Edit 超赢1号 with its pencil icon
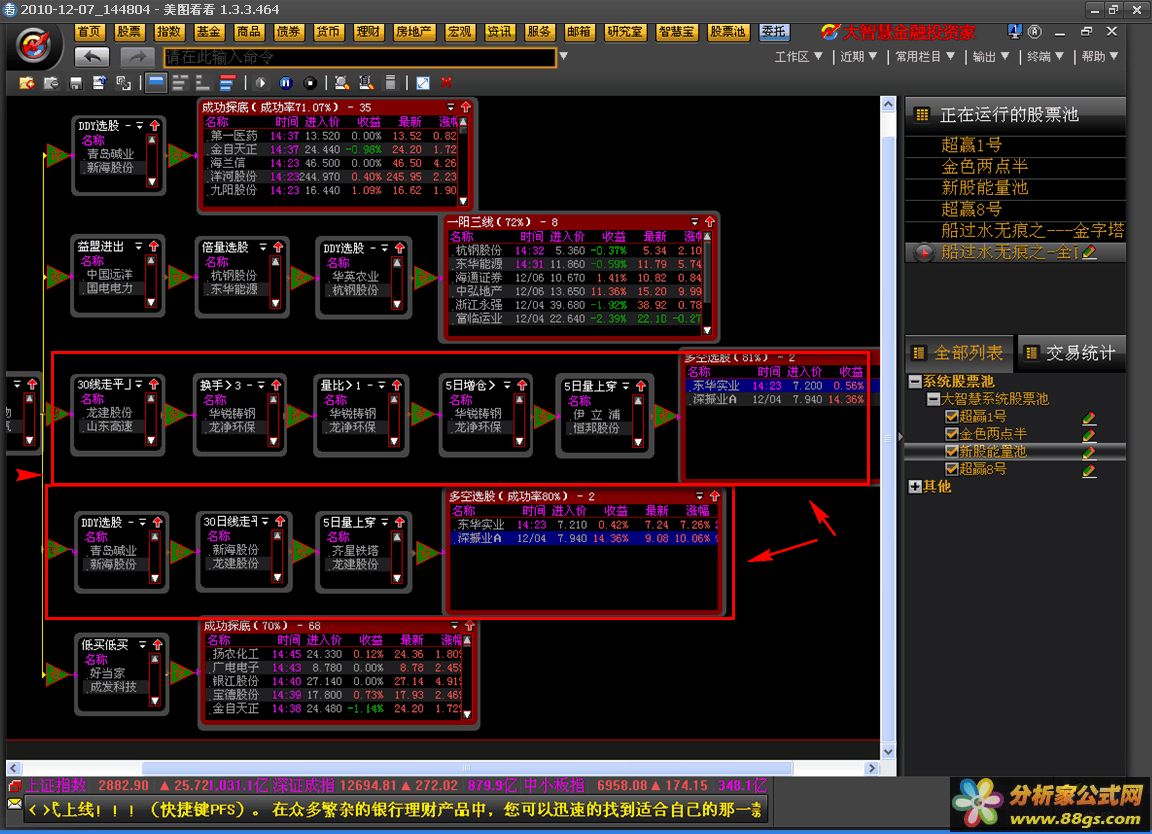Image resolution: width=1152 pixels, height=834 pixels. pos(1090,417)
